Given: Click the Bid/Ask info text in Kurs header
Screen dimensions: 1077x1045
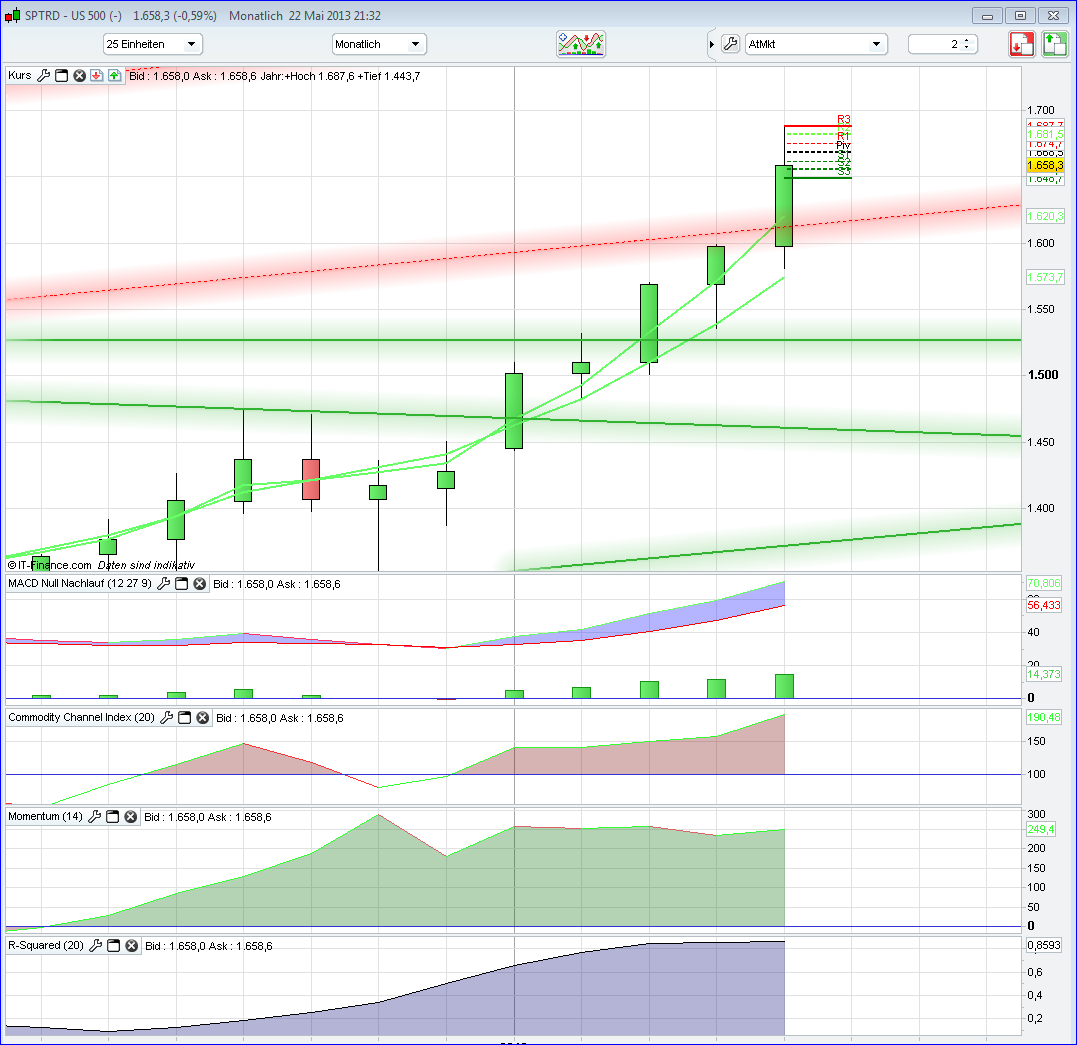Looking at the screenshot, I should pyautogui.click(x=275, y=76).
